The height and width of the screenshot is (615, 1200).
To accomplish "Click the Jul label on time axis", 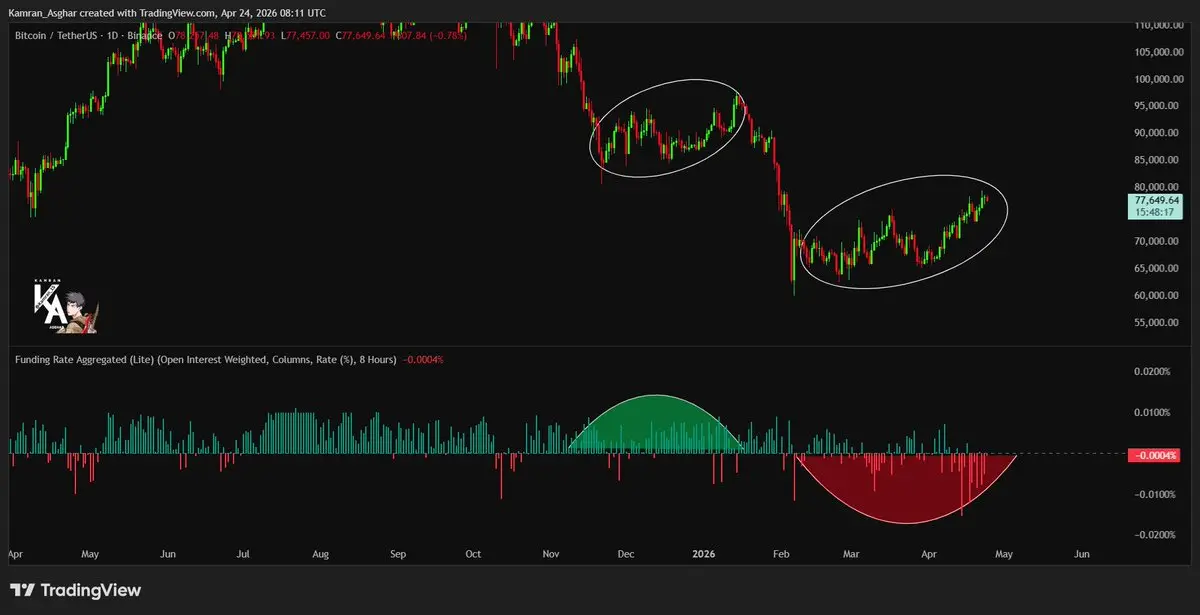I will 244,553.
